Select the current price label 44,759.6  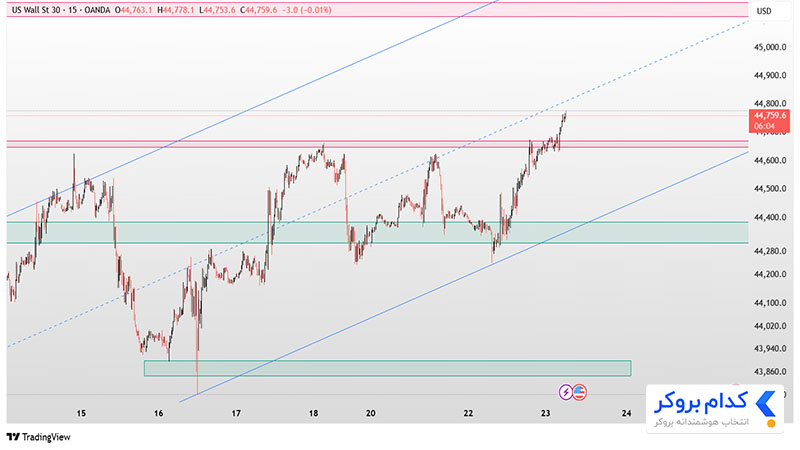[x=770, y=116]
